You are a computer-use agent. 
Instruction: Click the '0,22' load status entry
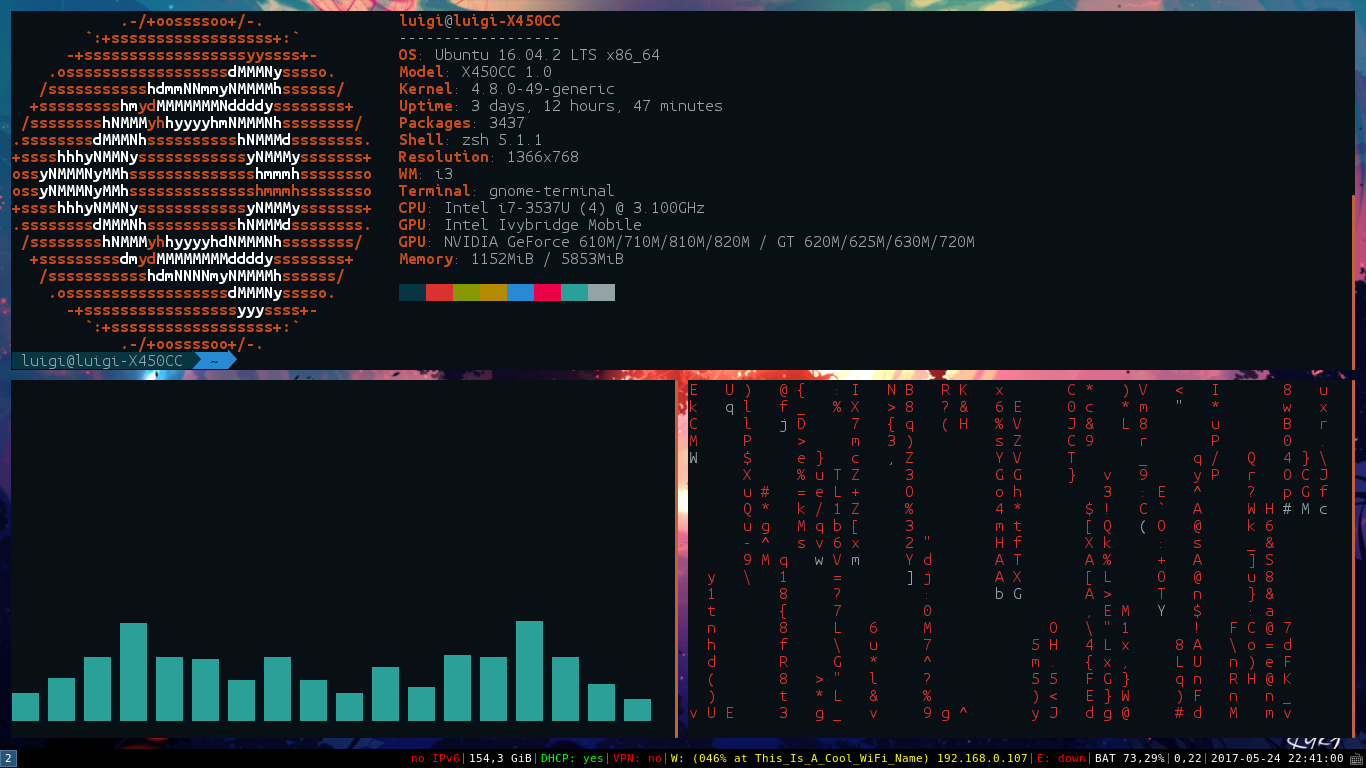pyautogui.click(x=1190, y=759)
